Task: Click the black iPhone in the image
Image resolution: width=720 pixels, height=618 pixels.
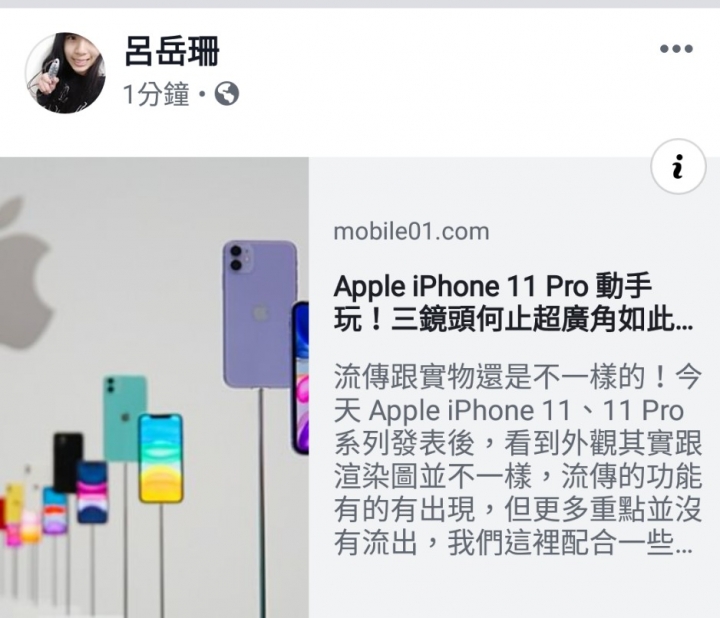Action: pos(68,461)
